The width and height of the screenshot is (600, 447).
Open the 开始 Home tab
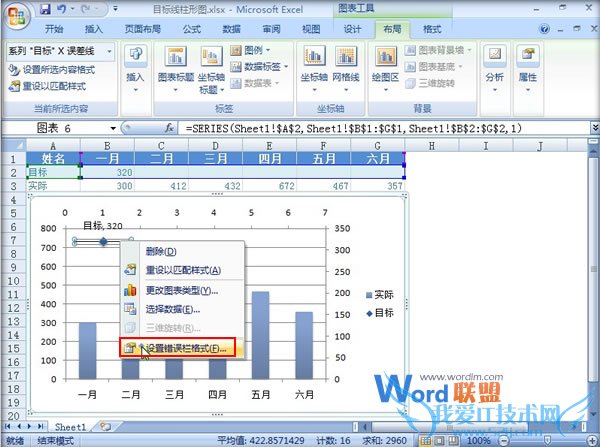(54, 29)
